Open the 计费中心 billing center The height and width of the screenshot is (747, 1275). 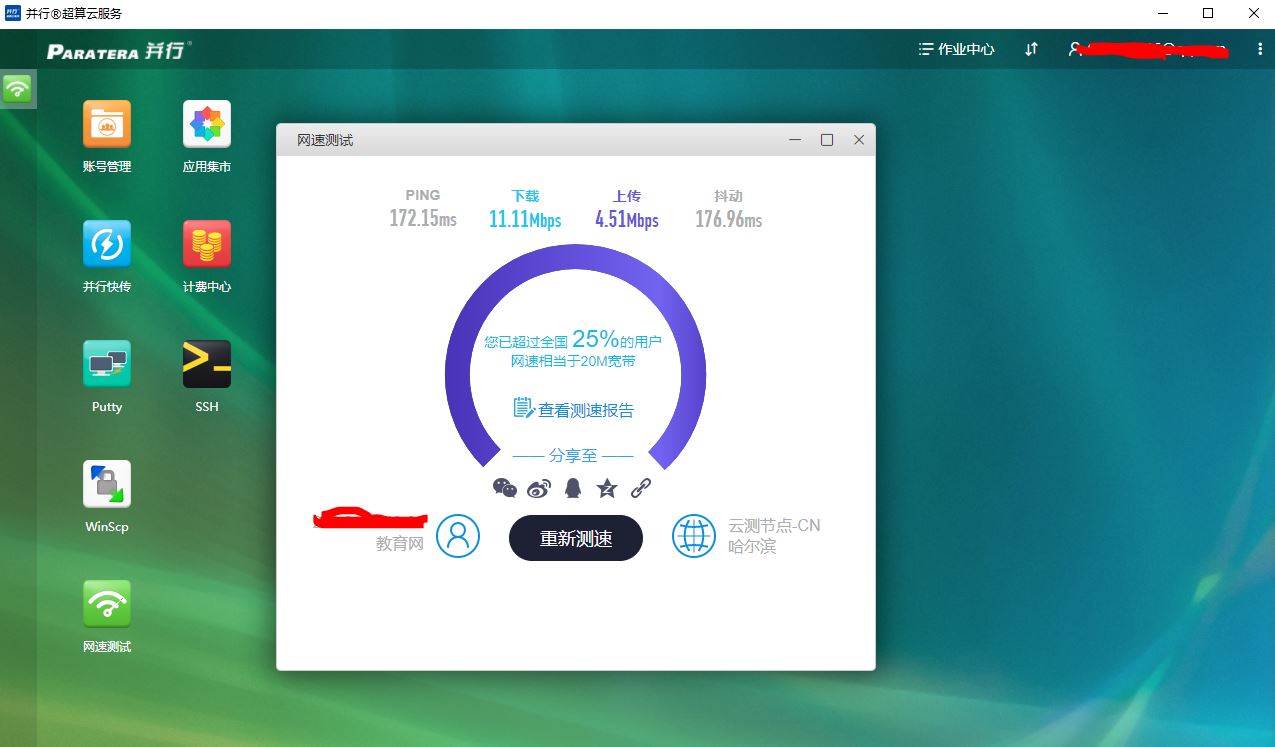click(206, 242)
